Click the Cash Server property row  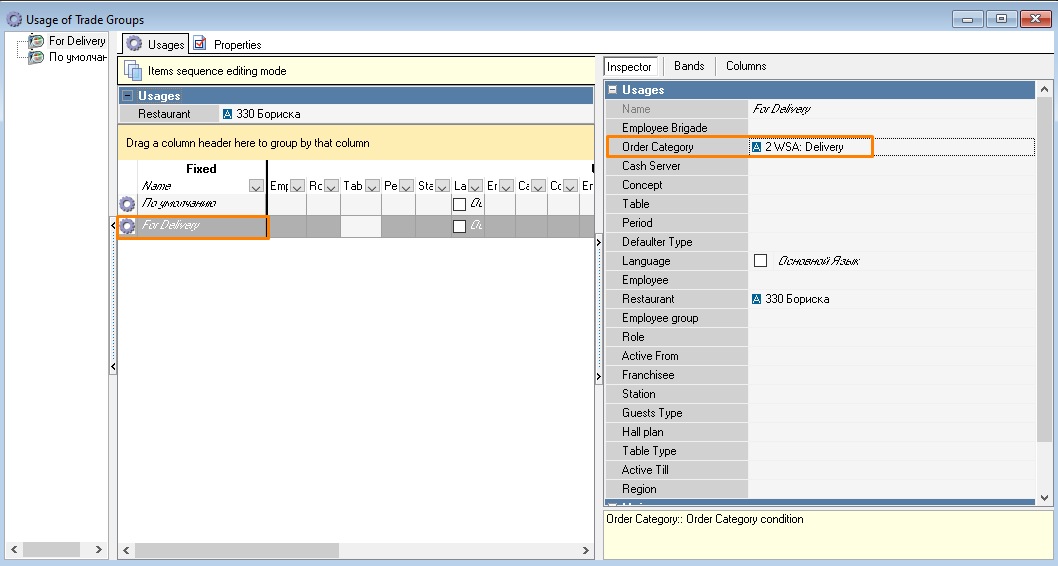pyautogui.click(x=820, y=166)
